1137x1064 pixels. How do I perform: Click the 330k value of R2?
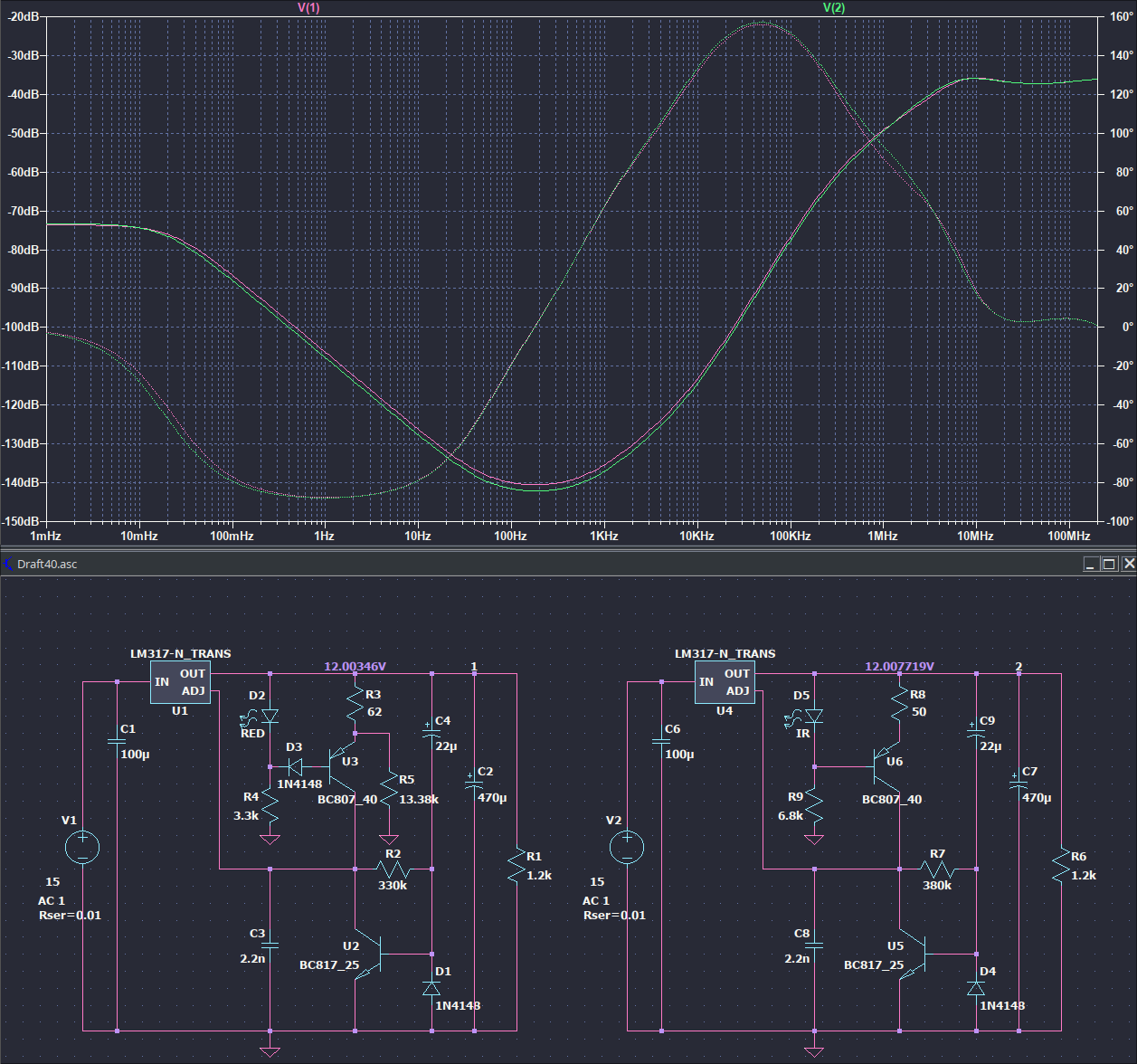click(x=393, y=886)
